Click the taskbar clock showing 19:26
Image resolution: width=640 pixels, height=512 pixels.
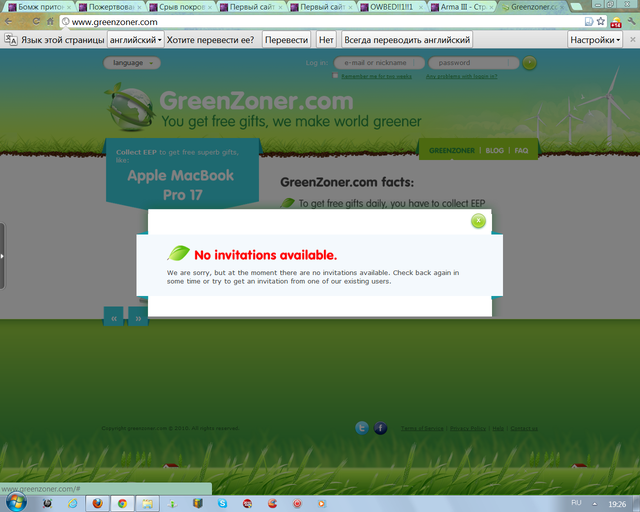tap(617, 504)
